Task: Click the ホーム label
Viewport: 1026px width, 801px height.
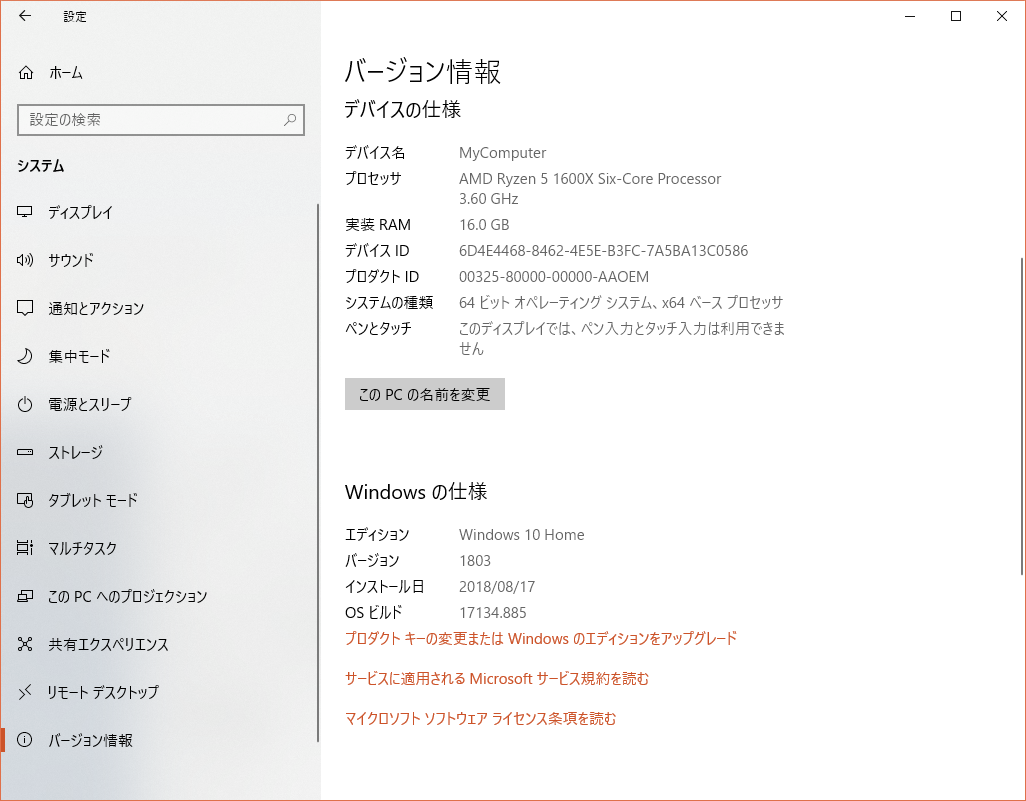Action: (x=66, y=73)
